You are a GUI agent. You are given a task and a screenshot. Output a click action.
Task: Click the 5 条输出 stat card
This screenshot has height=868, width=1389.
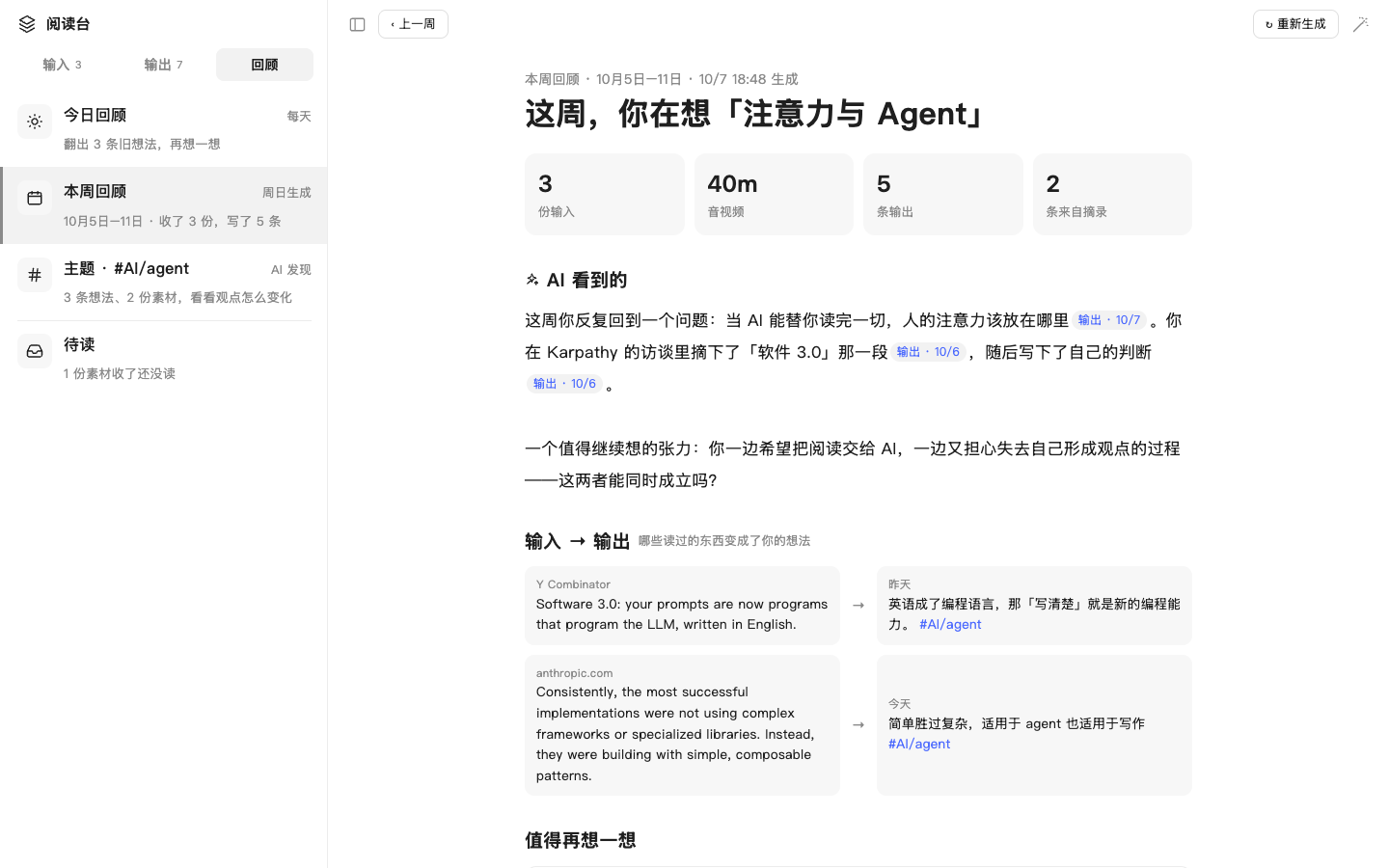click(943, 194)
